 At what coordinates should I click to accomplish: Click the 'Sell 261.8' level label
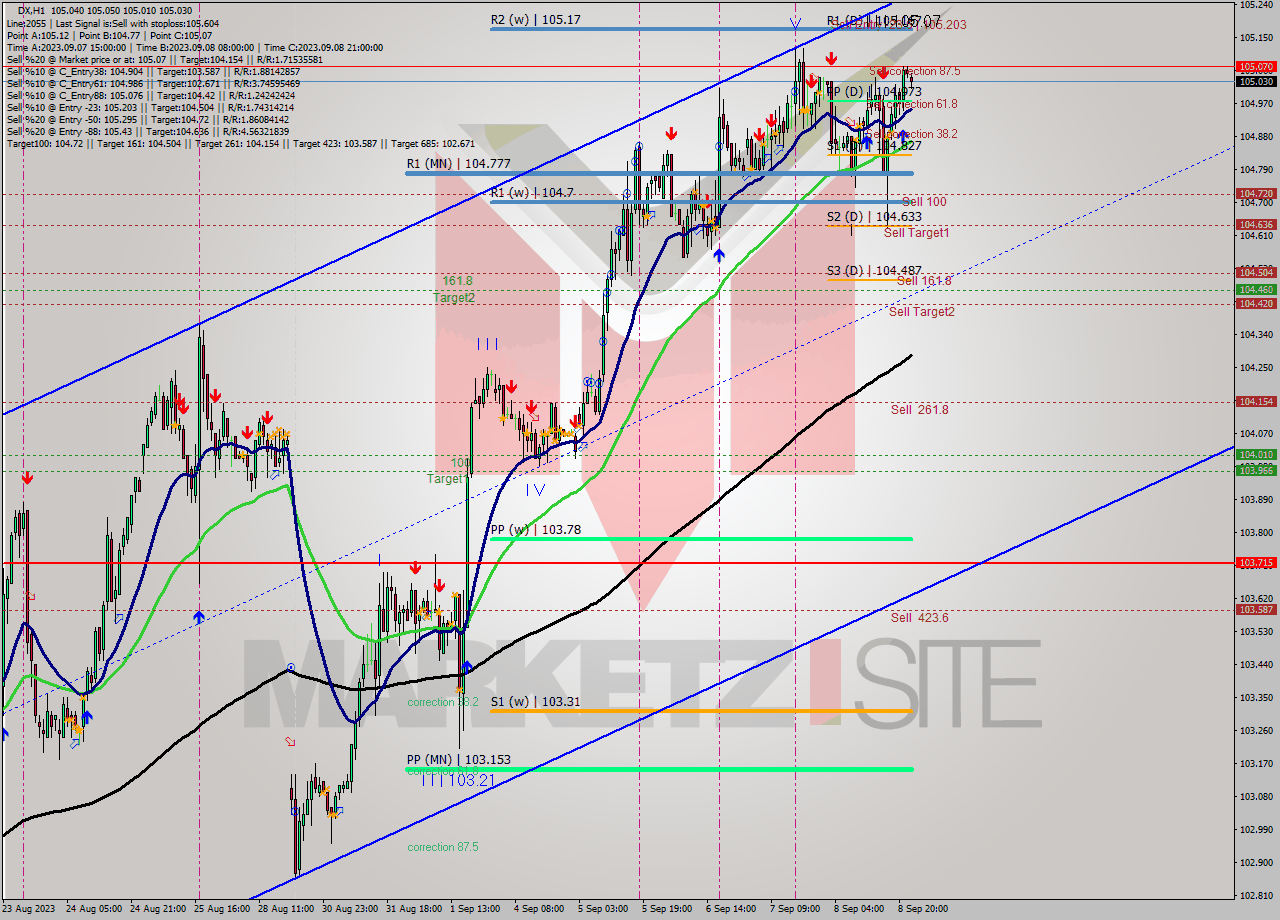tap(920, 410)
